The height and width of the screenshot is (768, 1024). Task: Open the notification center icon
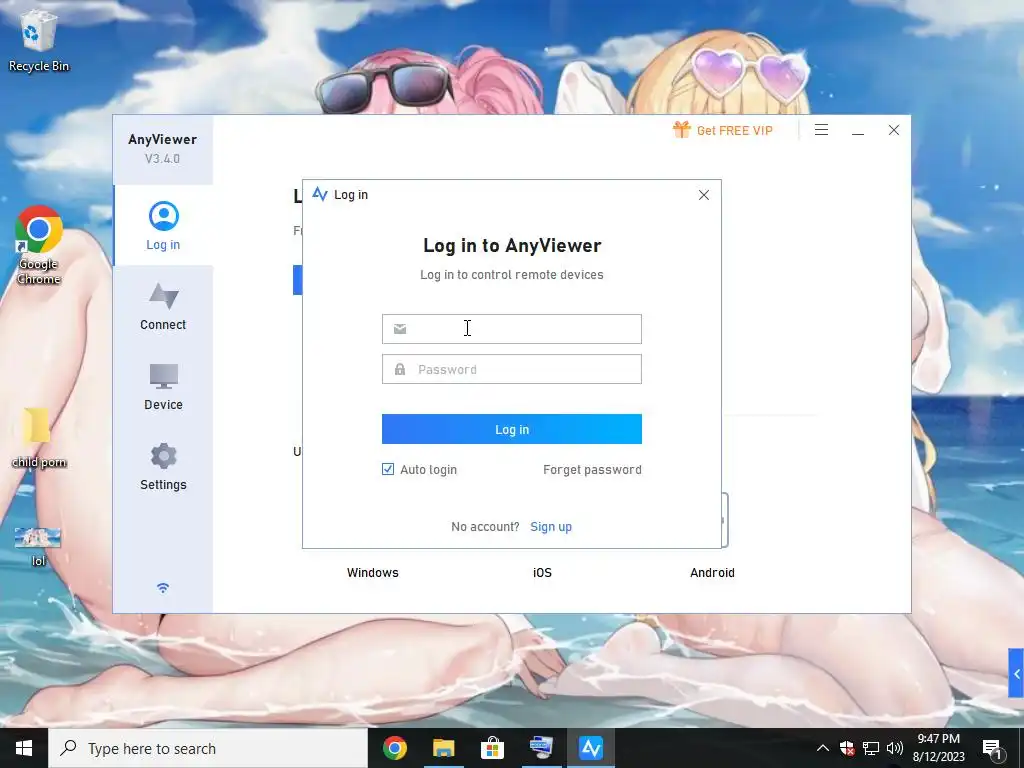pyautogui.click(x=993, y=748)
